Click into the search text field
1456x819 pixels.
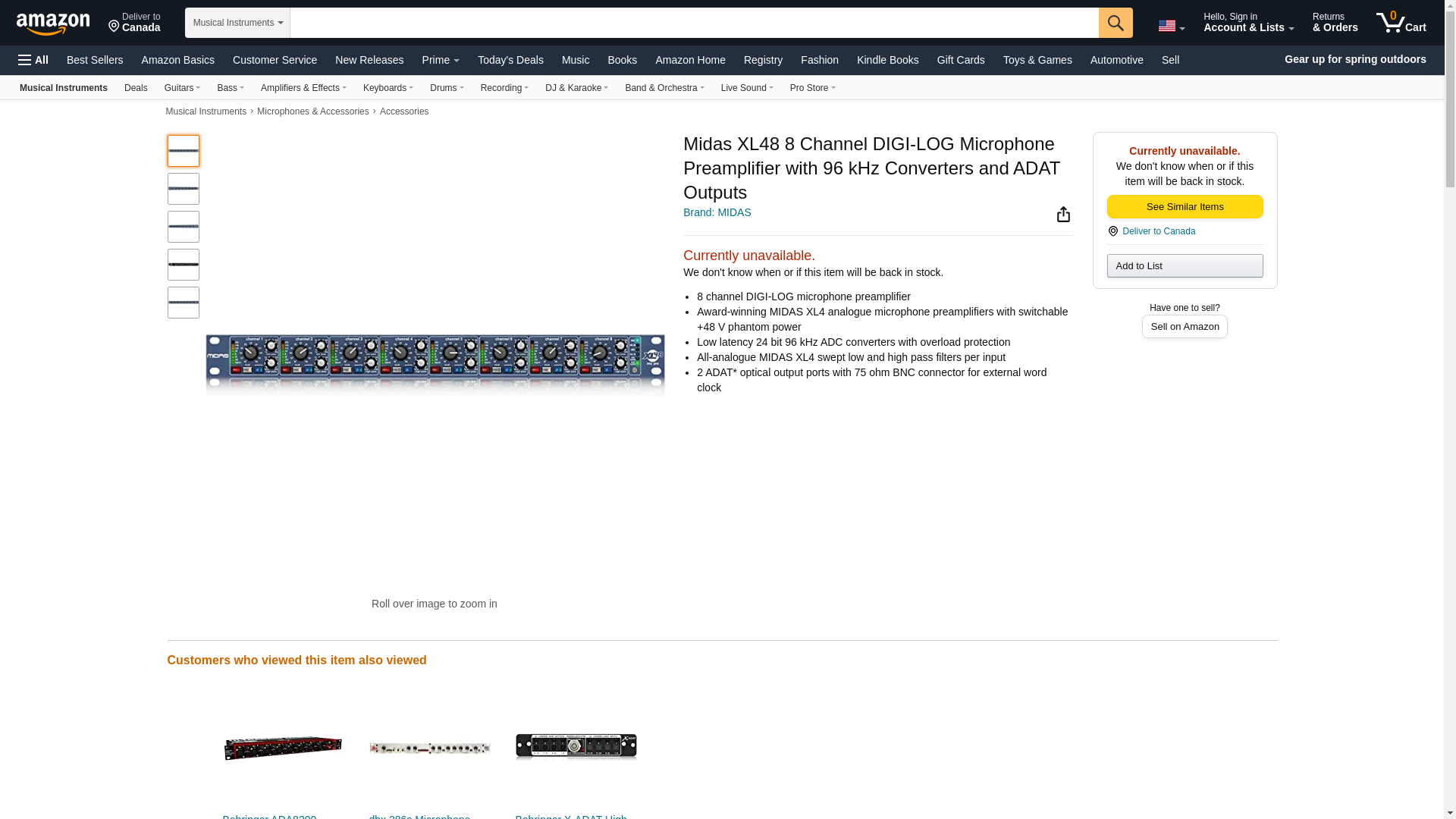693,23
